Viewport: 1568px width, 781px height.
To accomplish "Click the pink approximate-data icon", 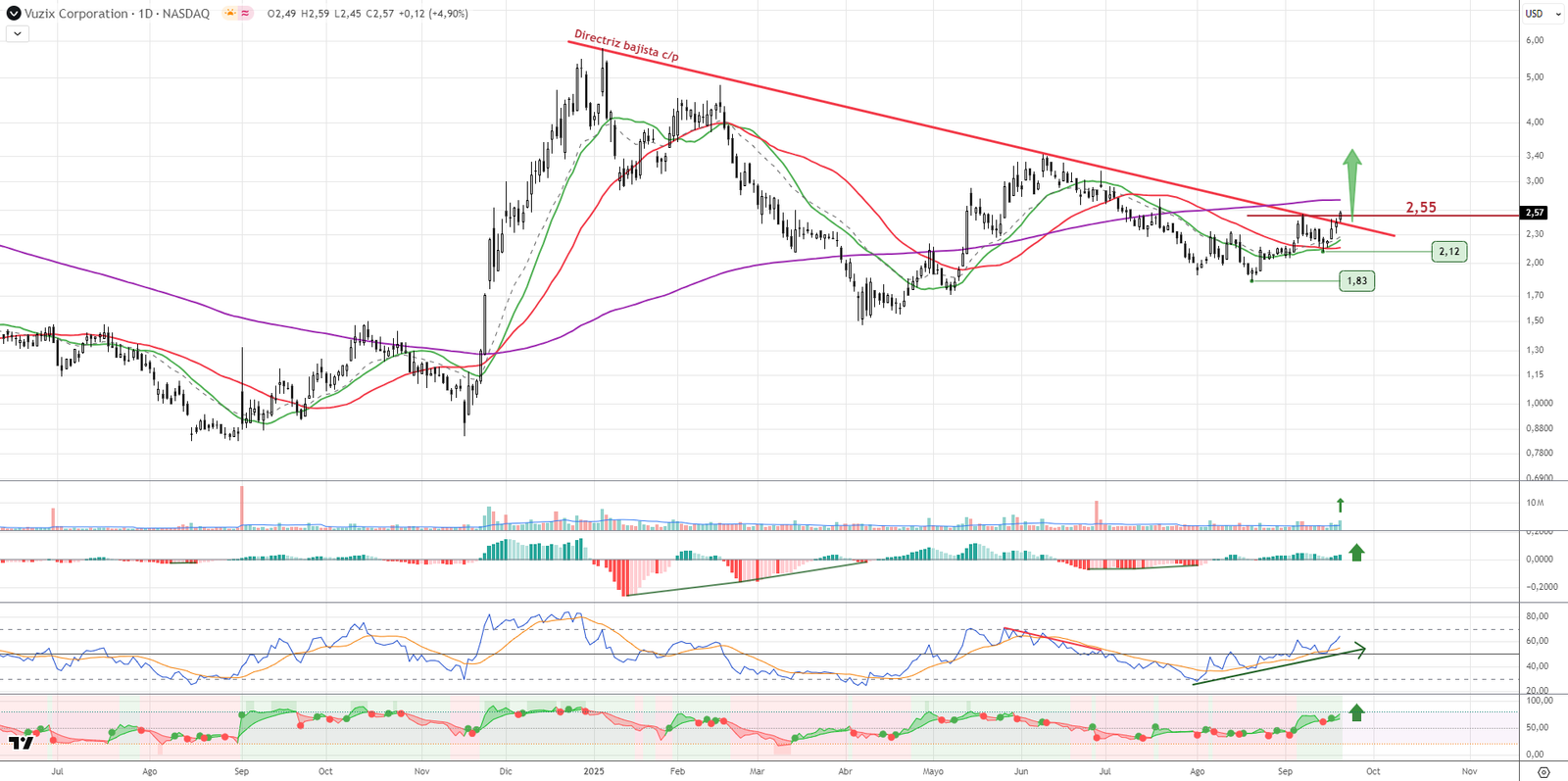I will point(244,14).
